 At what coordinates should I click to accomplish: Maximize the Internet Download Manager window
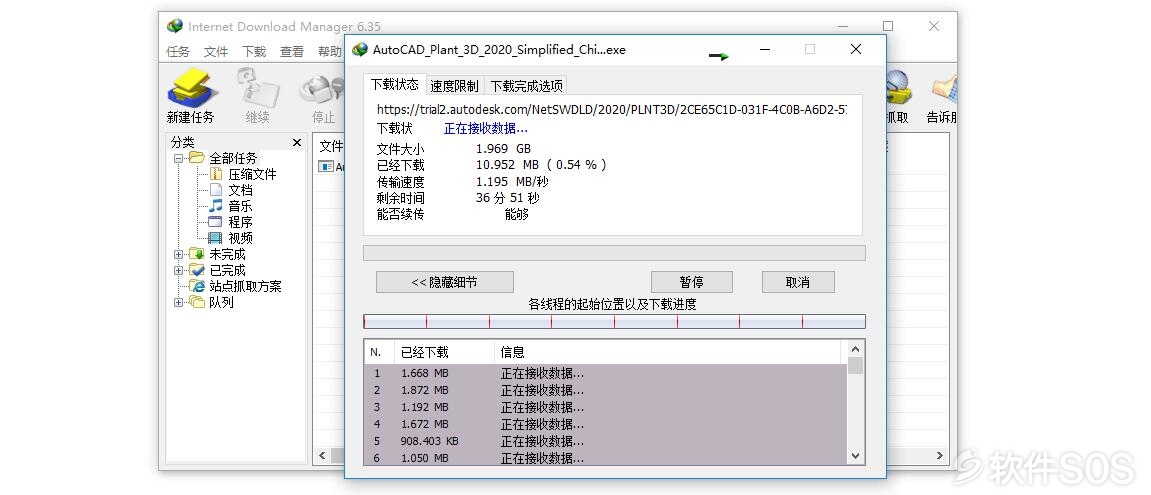click(x=888, y=26)
